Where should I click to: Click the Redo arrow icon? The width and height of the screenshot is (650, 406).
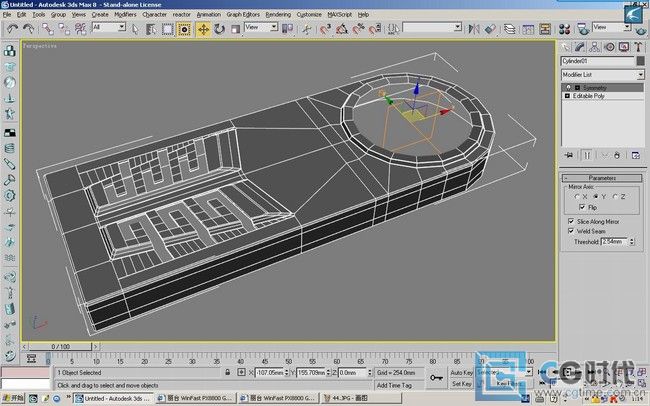[x=29, y=29]
